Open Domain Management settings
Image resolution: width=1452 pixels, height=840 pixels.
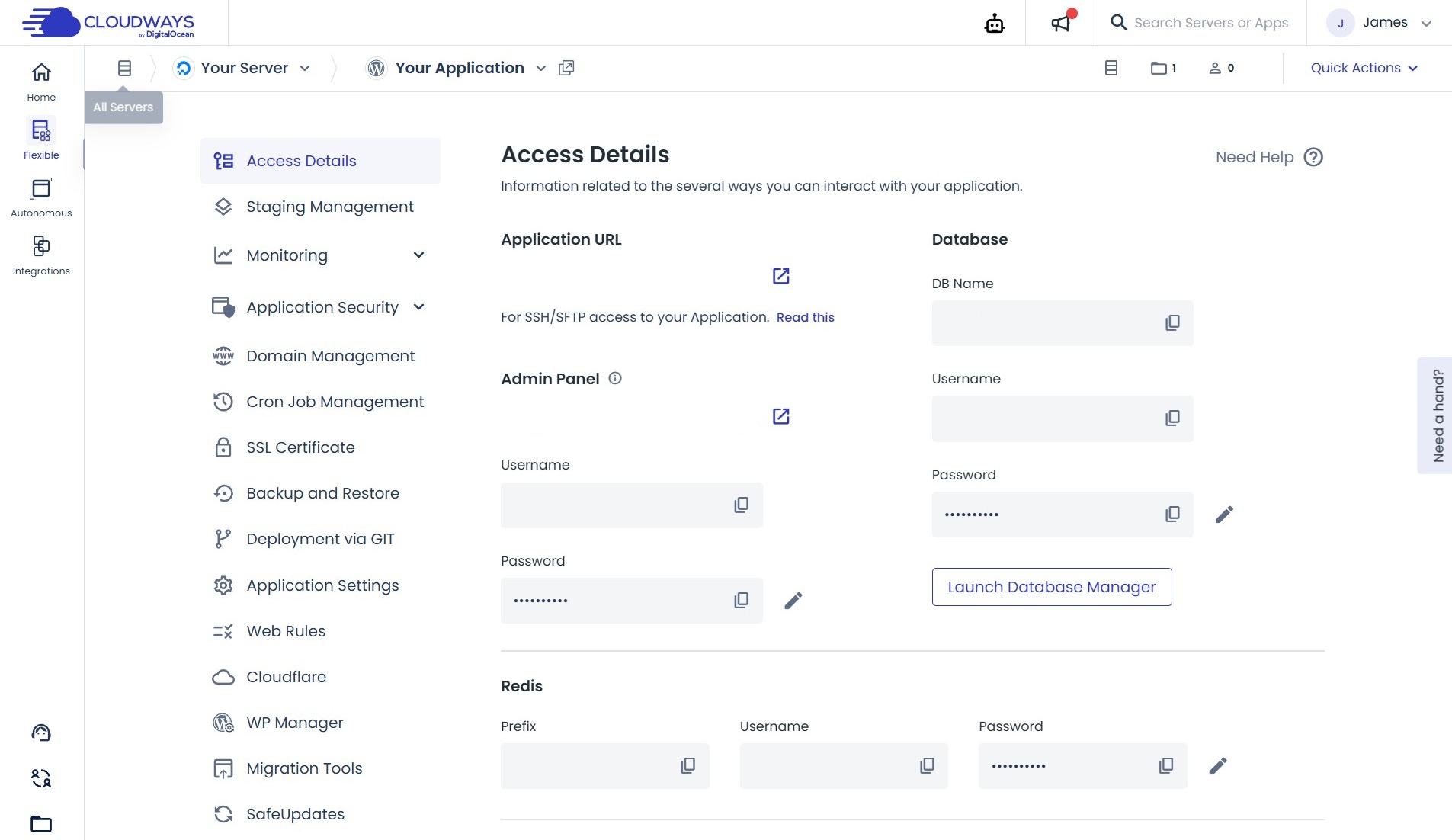[x=330, y=355]
